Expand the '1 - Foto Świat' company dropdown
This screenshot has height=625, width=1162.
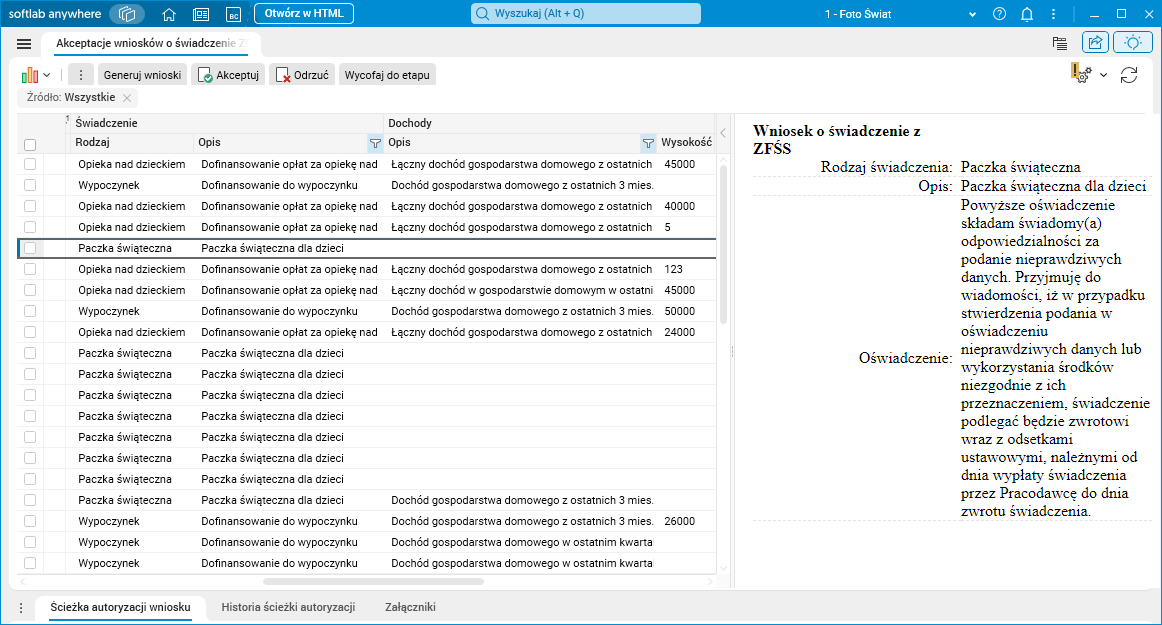pyautogui.click(x=972, y=14)
